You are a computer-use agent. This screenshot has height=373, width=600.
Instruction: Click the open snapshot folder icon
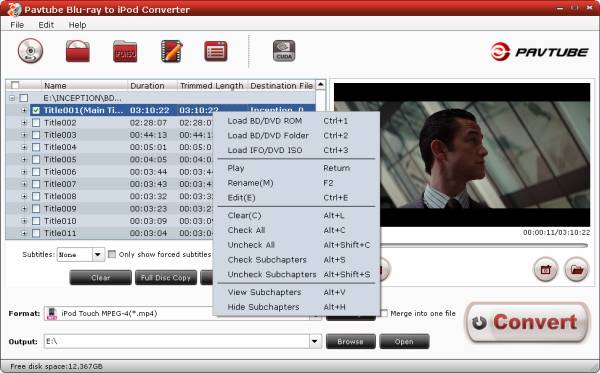tap(577, 270)
